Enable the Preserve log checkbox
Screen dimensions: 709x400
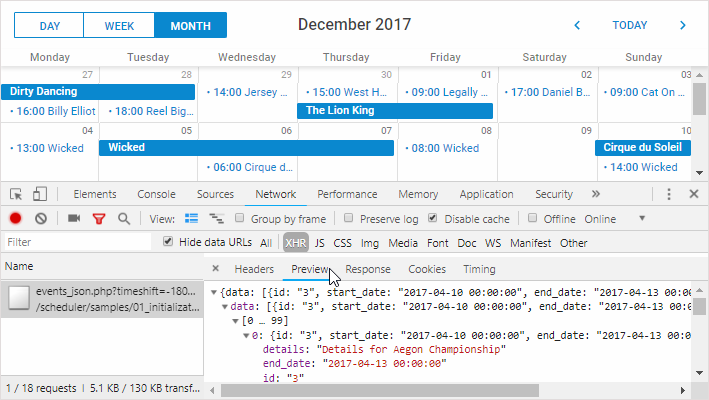pyautogui.click(x=349, y=218)
